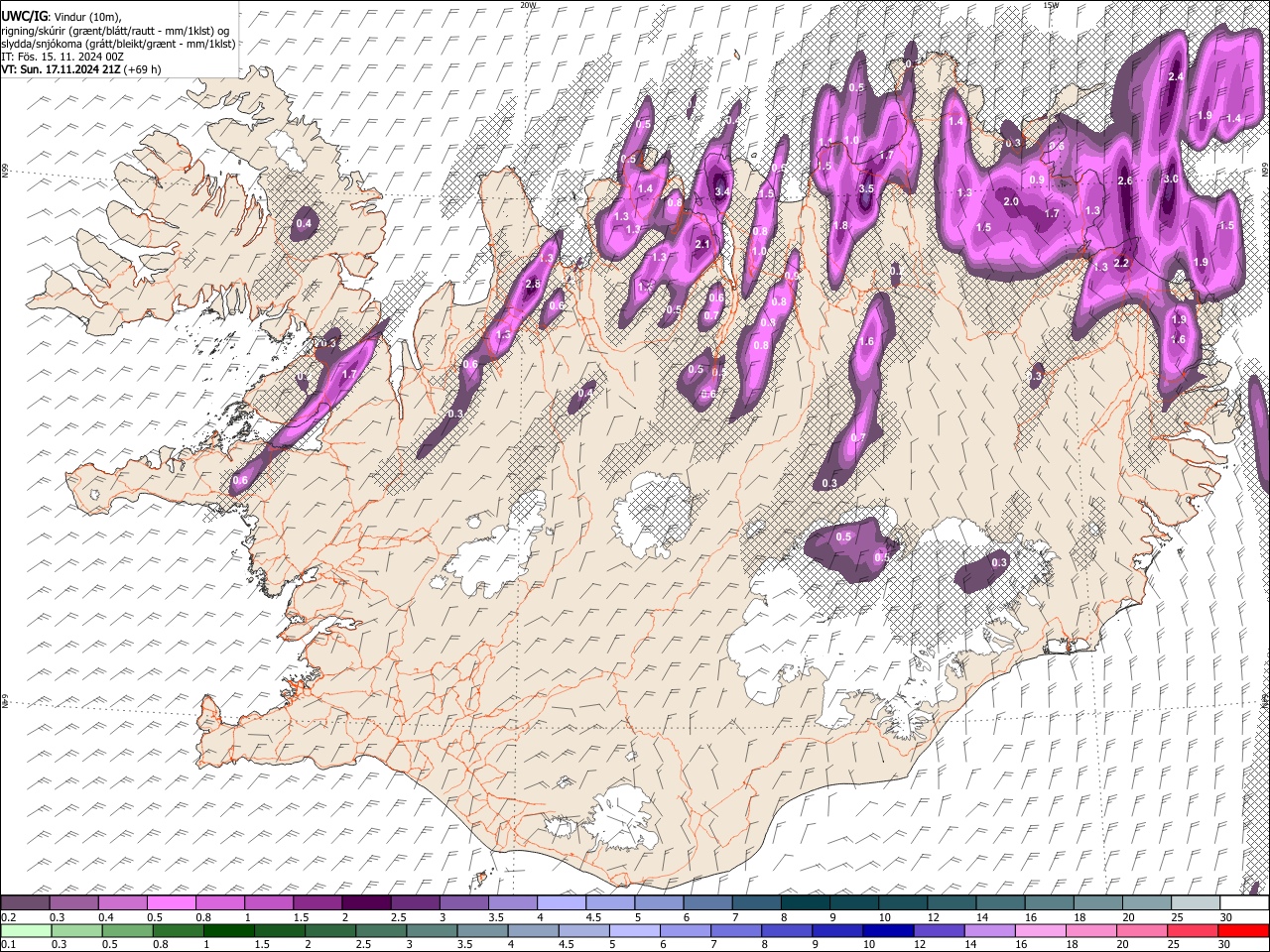Viewport: 1270px width, 952px height.
Task: Click the 3.0 precipitation value on the map
Action: (x=1171, y=179)
